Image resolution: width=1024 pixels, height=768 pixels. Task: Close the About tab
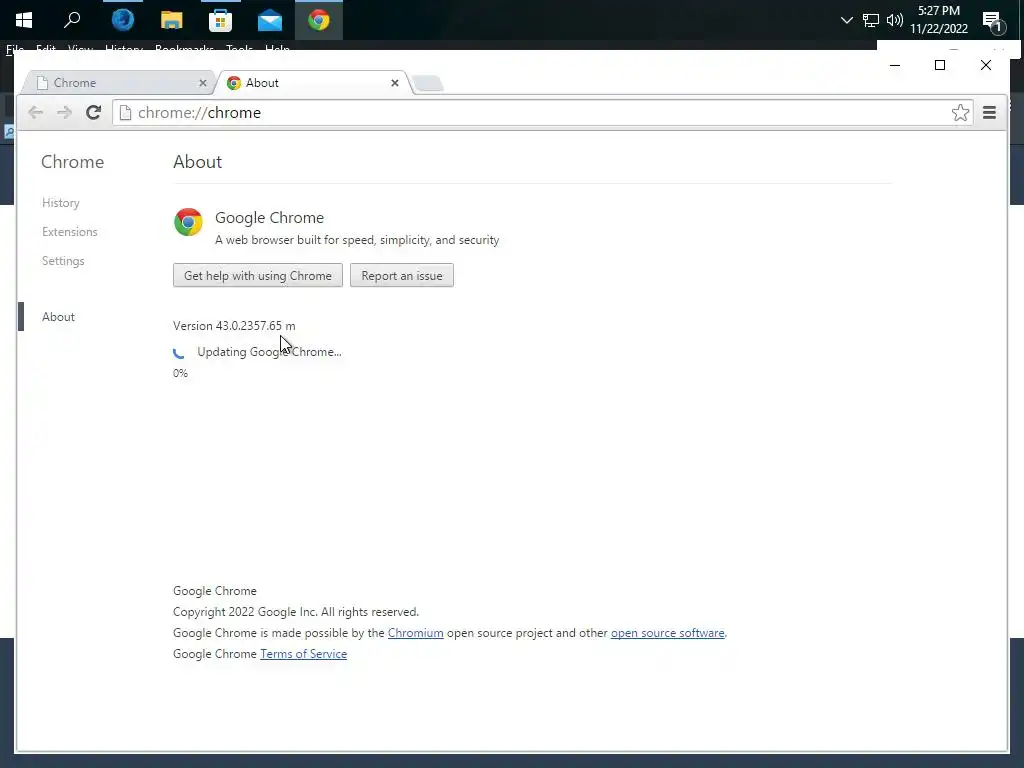pos(394,83)
